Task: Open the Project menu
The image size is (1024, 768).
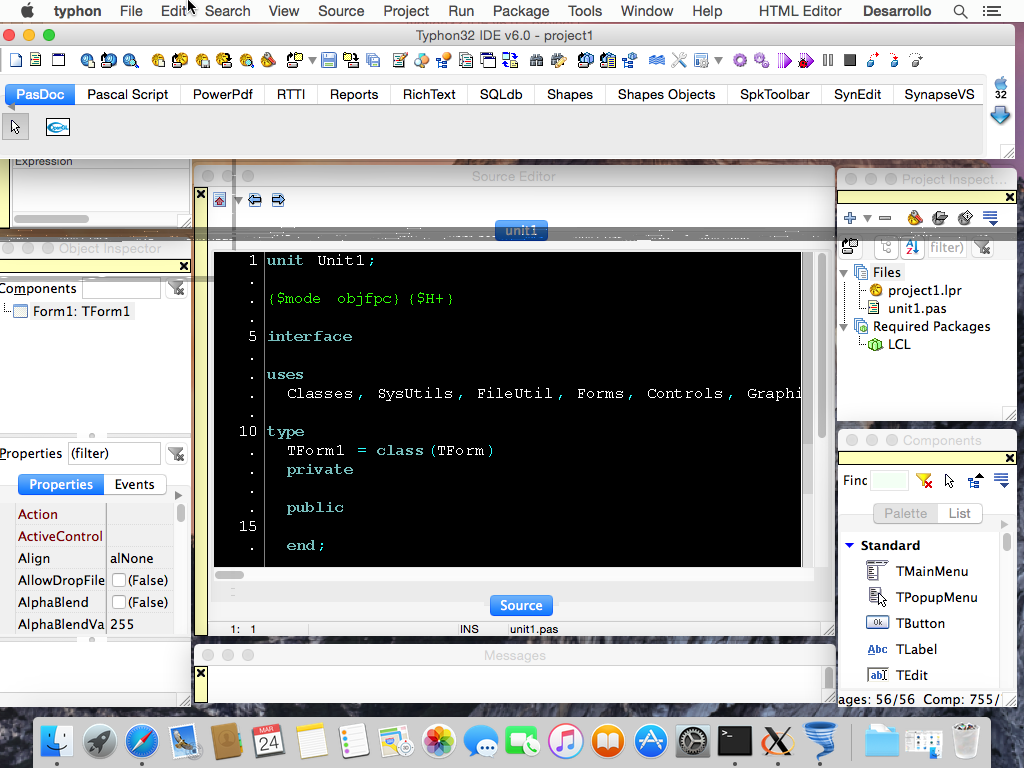Action: 406,11
